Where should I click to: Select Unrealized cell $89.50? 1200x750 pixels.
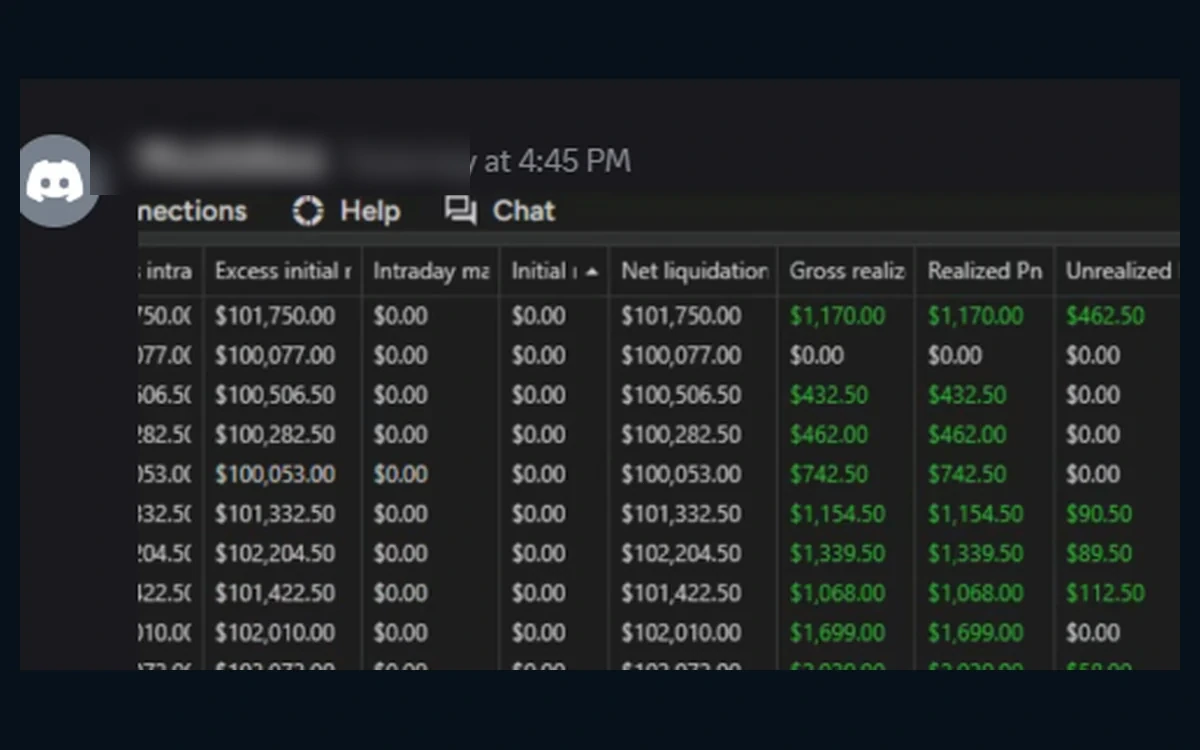pyautogui.click(x=1099, y=553)
